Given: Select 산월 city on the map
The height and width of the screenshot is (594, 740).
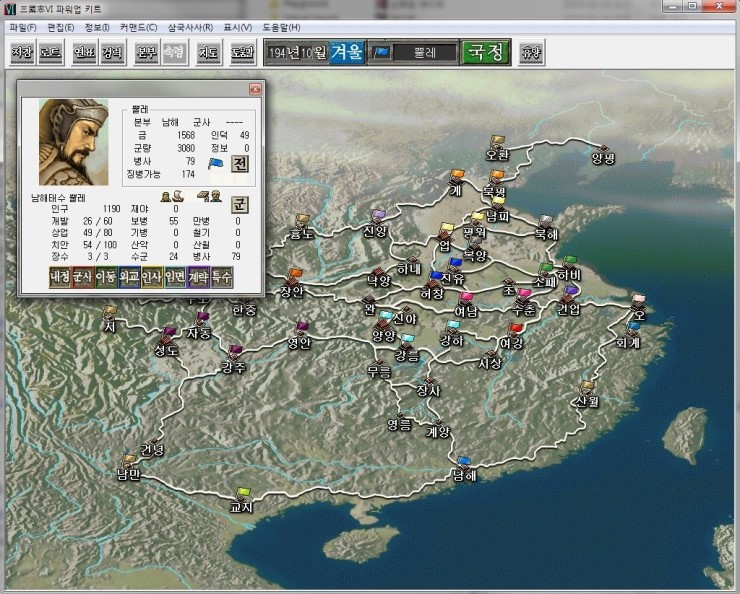Looking at the screenshot, I should coord(587,395).
